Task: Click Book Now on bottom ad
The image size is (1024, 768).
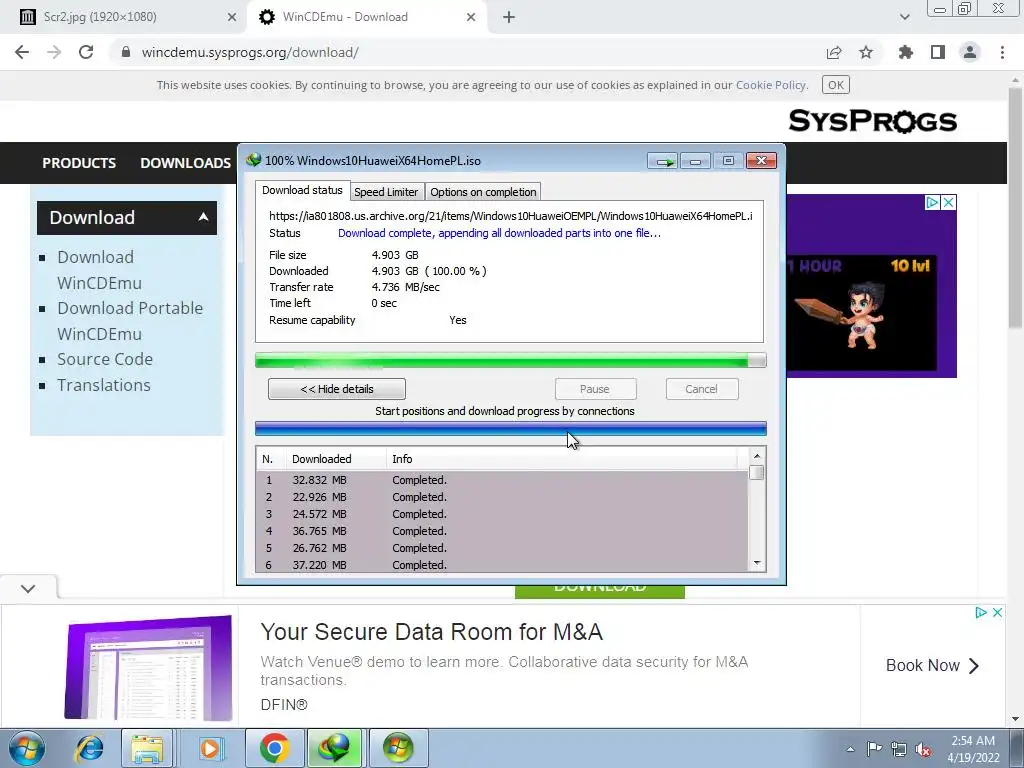Action: (933, 665)
